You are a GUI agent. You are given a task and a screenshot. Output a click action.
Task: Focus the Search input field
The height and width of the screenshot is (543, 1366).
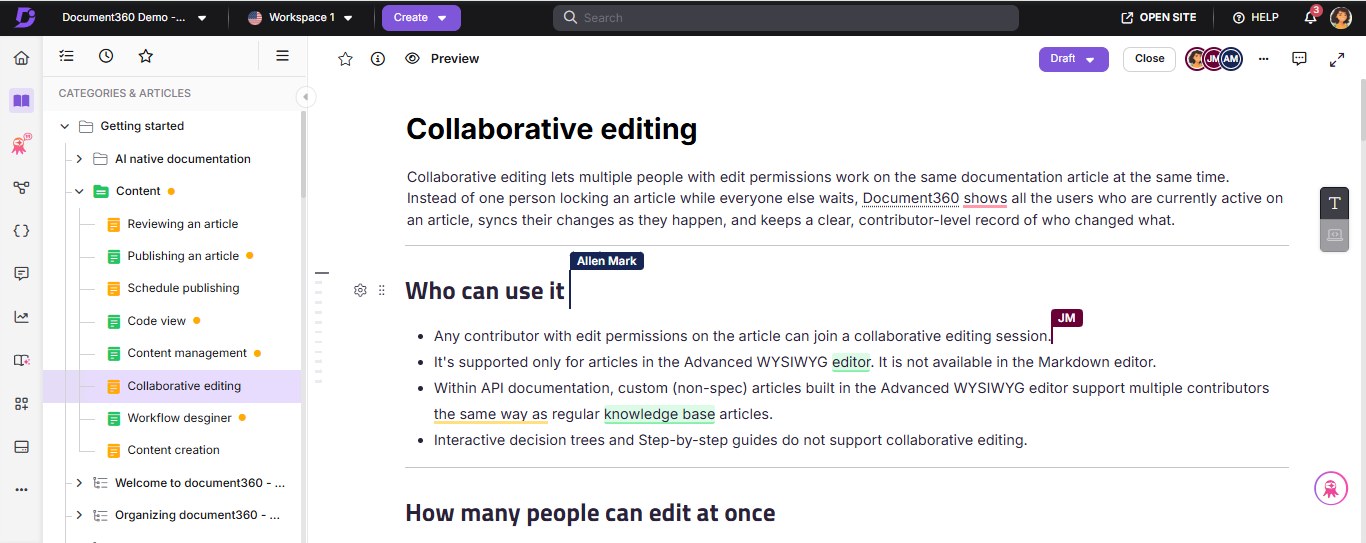click(x=786, y=18)
